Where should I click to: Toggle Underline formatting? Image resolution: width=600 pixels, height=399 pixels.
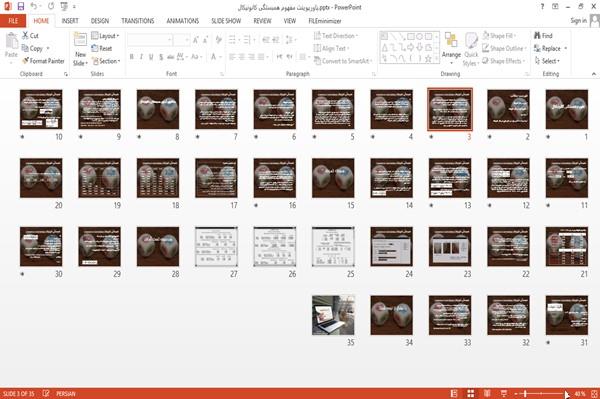[151, 57]
